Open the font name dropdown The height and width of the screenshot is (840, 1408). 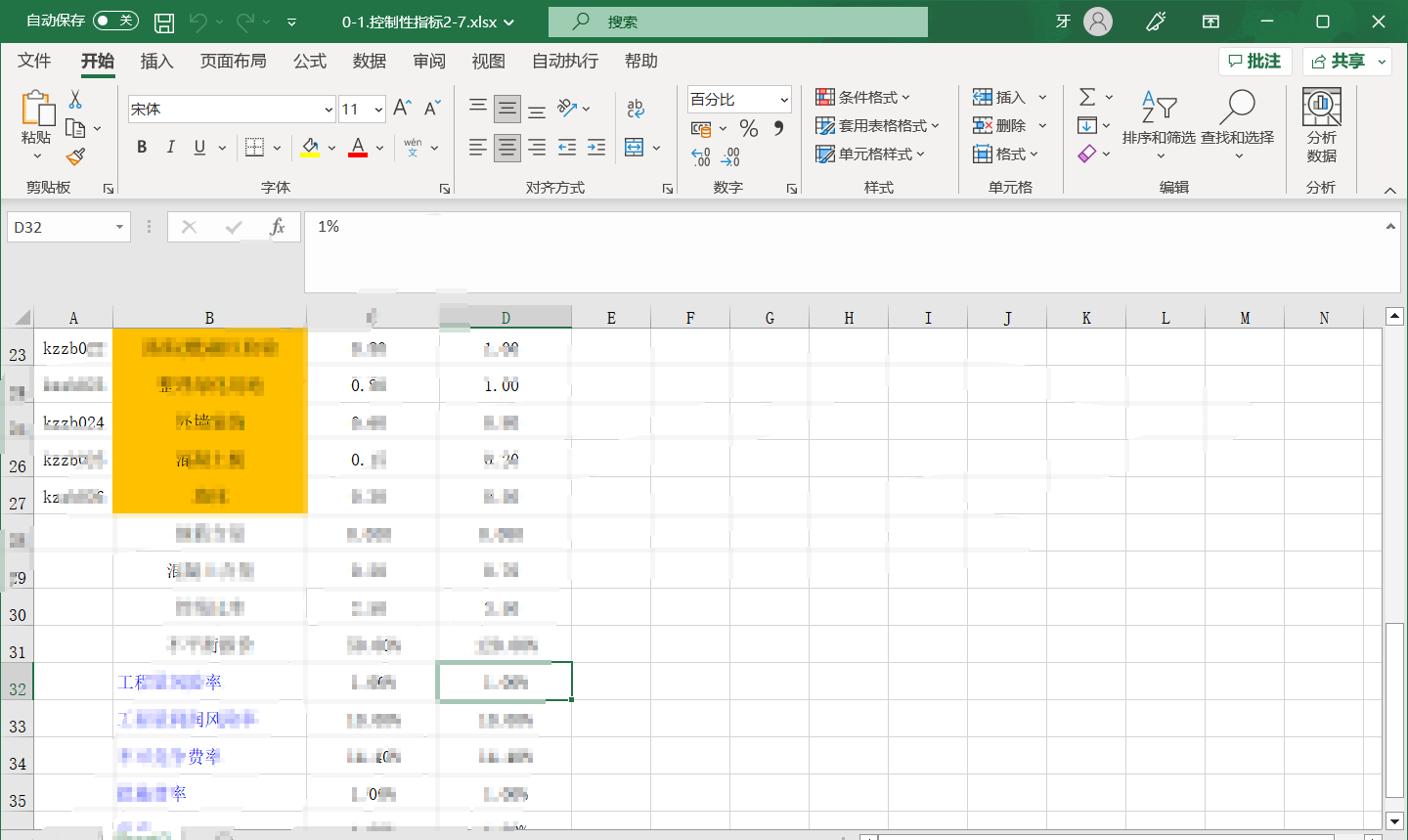(x=329, y=110)
